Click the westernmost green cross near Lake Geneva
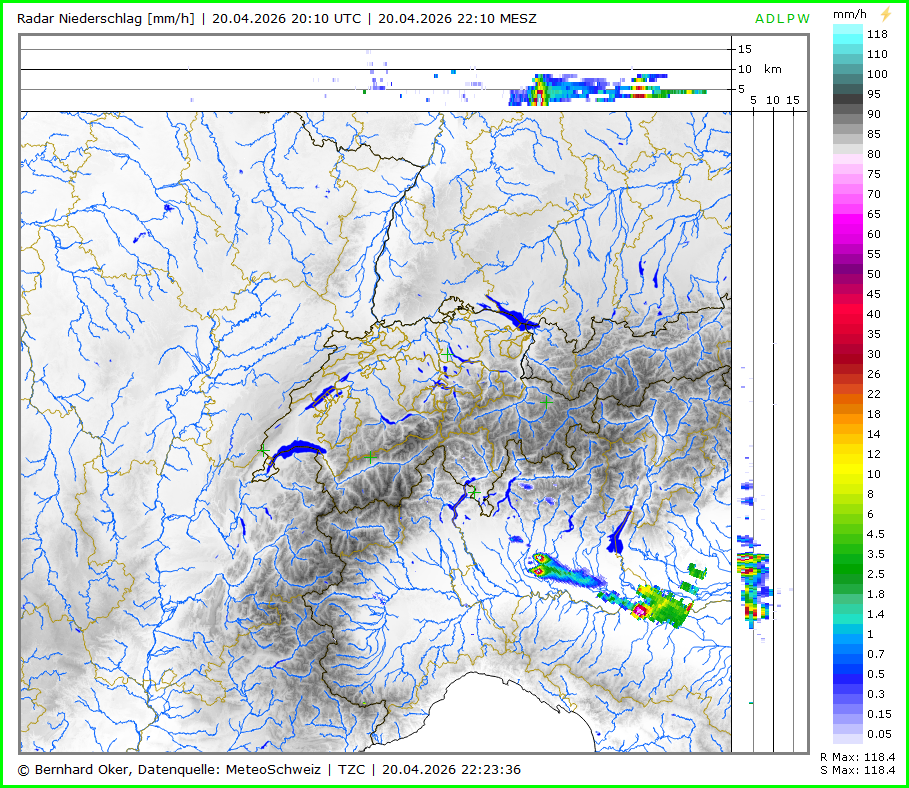The image size is (909, 788). pyautogui.click(x=262, y=452)
